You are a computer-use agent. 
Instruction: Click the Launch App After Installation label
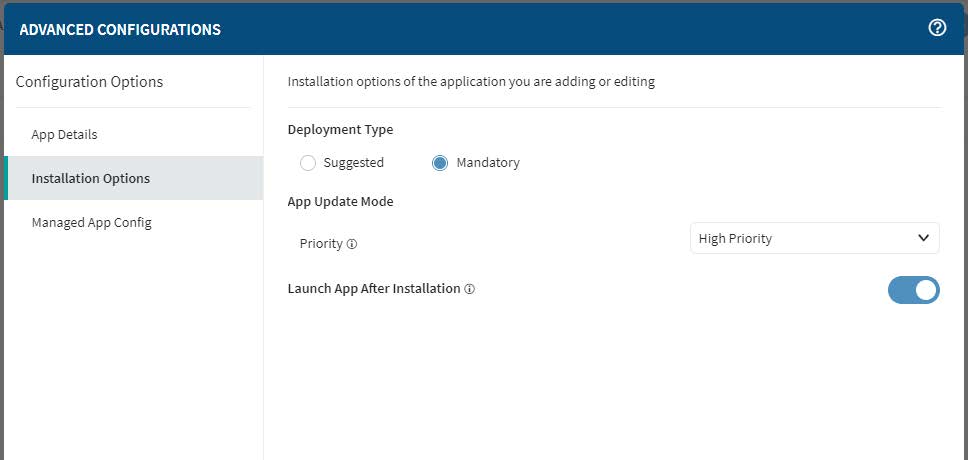point(373,288)
